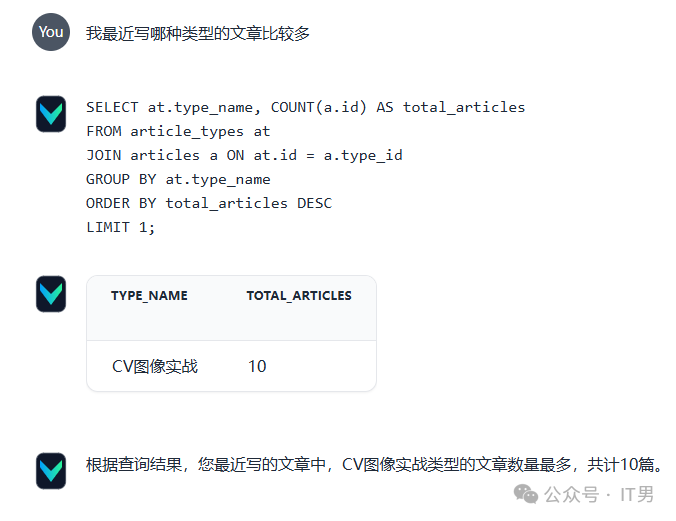Click the TYPE_NAME column header
The image size is (676, 521).
[149, 296]
